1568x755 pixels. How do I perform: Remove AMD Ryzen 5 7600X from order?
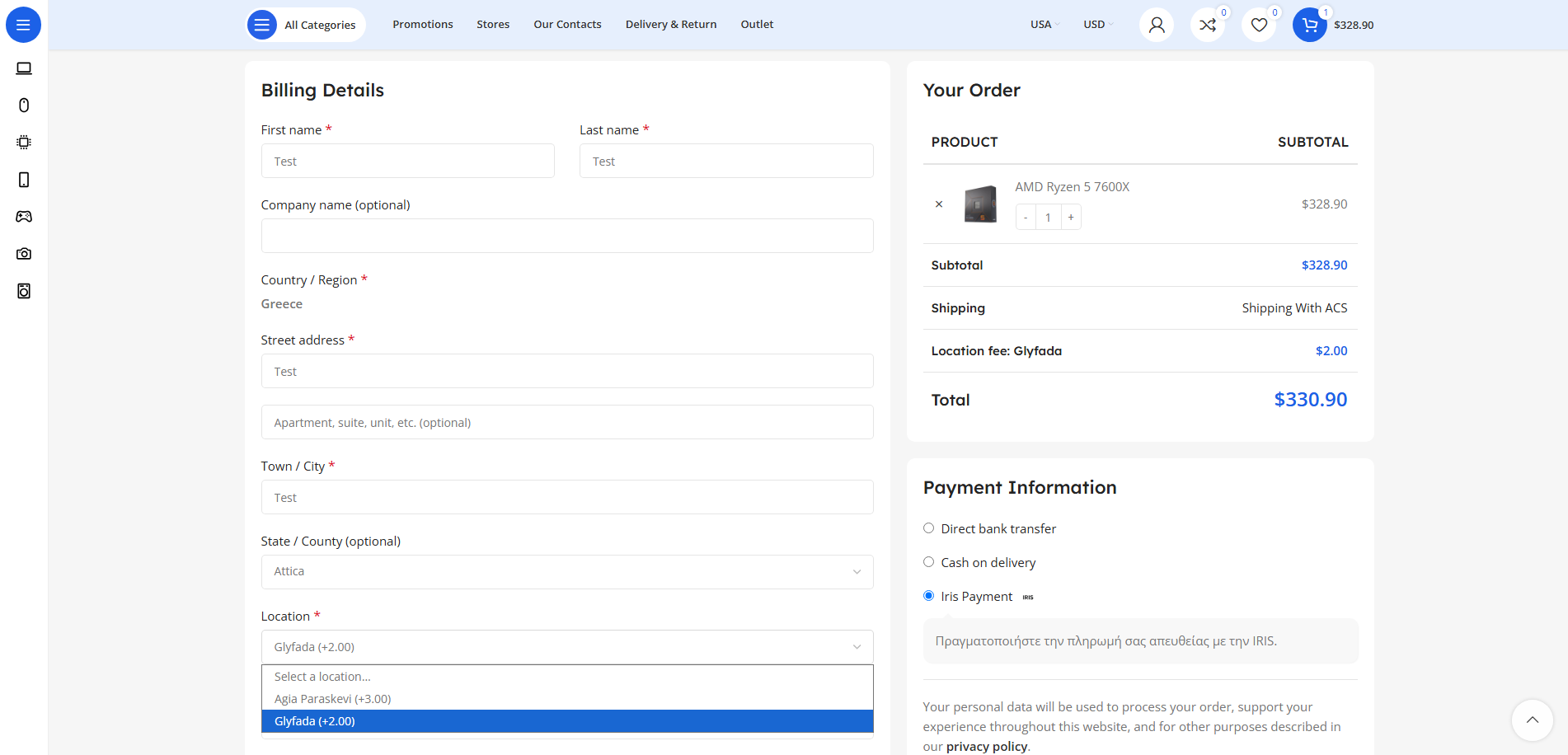[939, 204]
